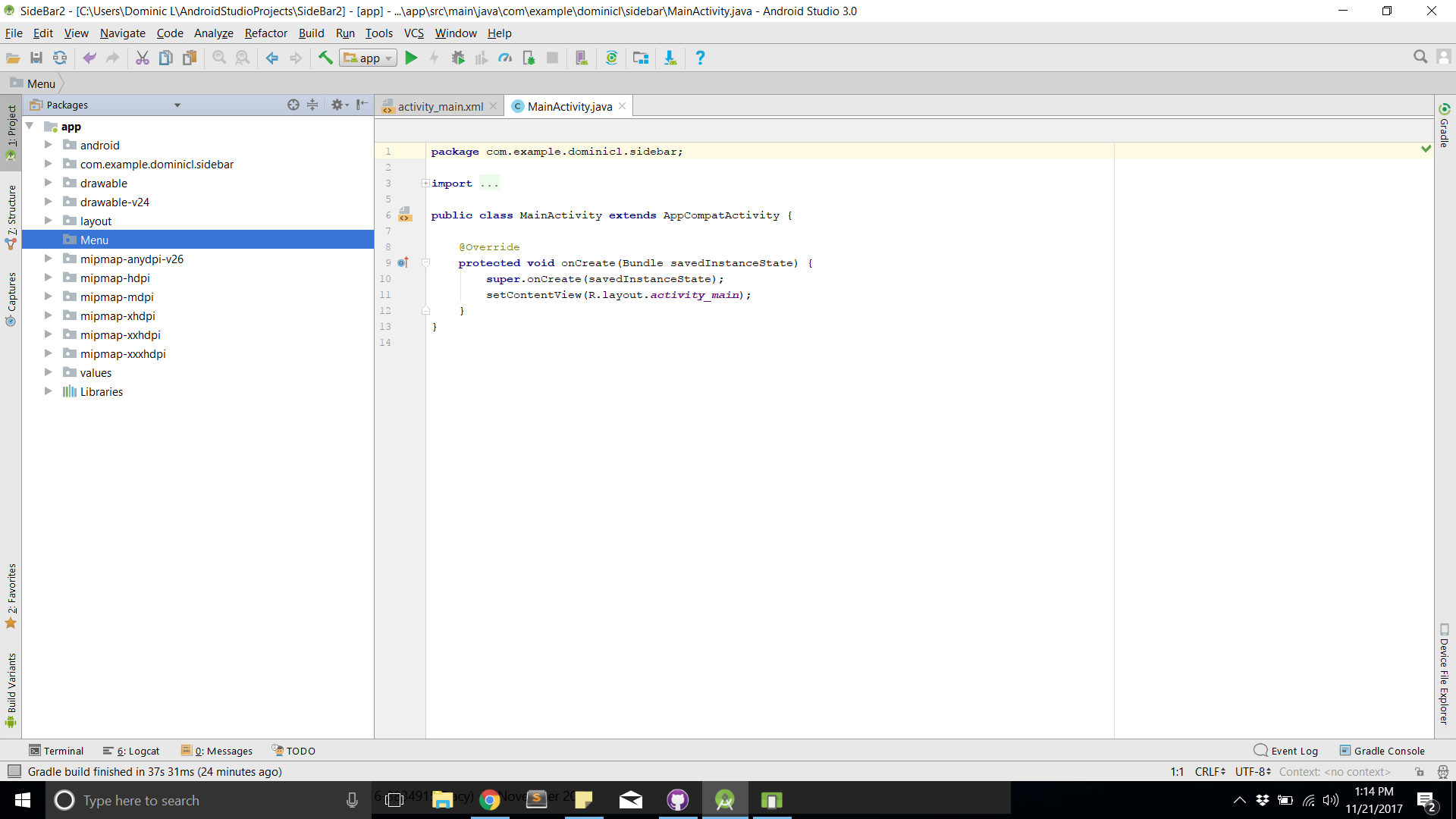Click the Sync Project with Gradle icon
Screen dimensions: 1456x819
pos(611,58)
